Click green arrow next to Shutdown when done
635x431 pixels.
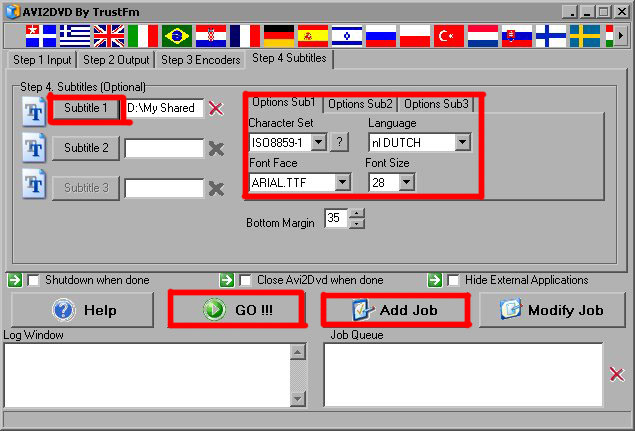[x=15, y=280]
